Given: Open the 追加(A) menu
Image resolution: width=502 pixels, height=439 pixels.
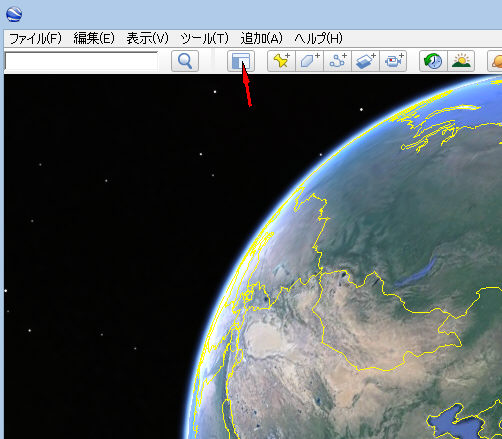Looking at the screenshot, I should 261,39.
